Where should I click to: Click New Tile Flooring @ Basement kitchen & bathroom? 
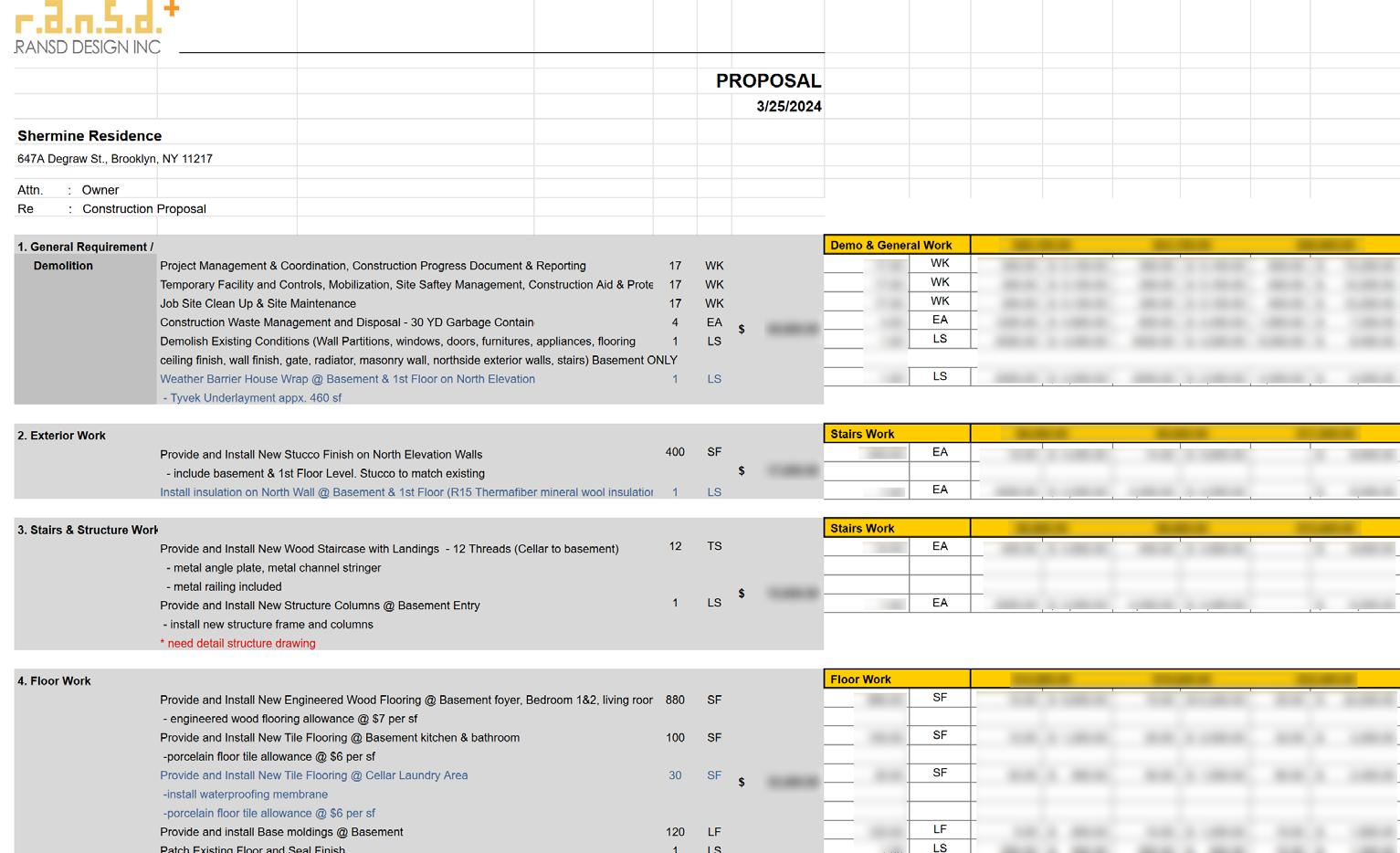coord(340,738)
